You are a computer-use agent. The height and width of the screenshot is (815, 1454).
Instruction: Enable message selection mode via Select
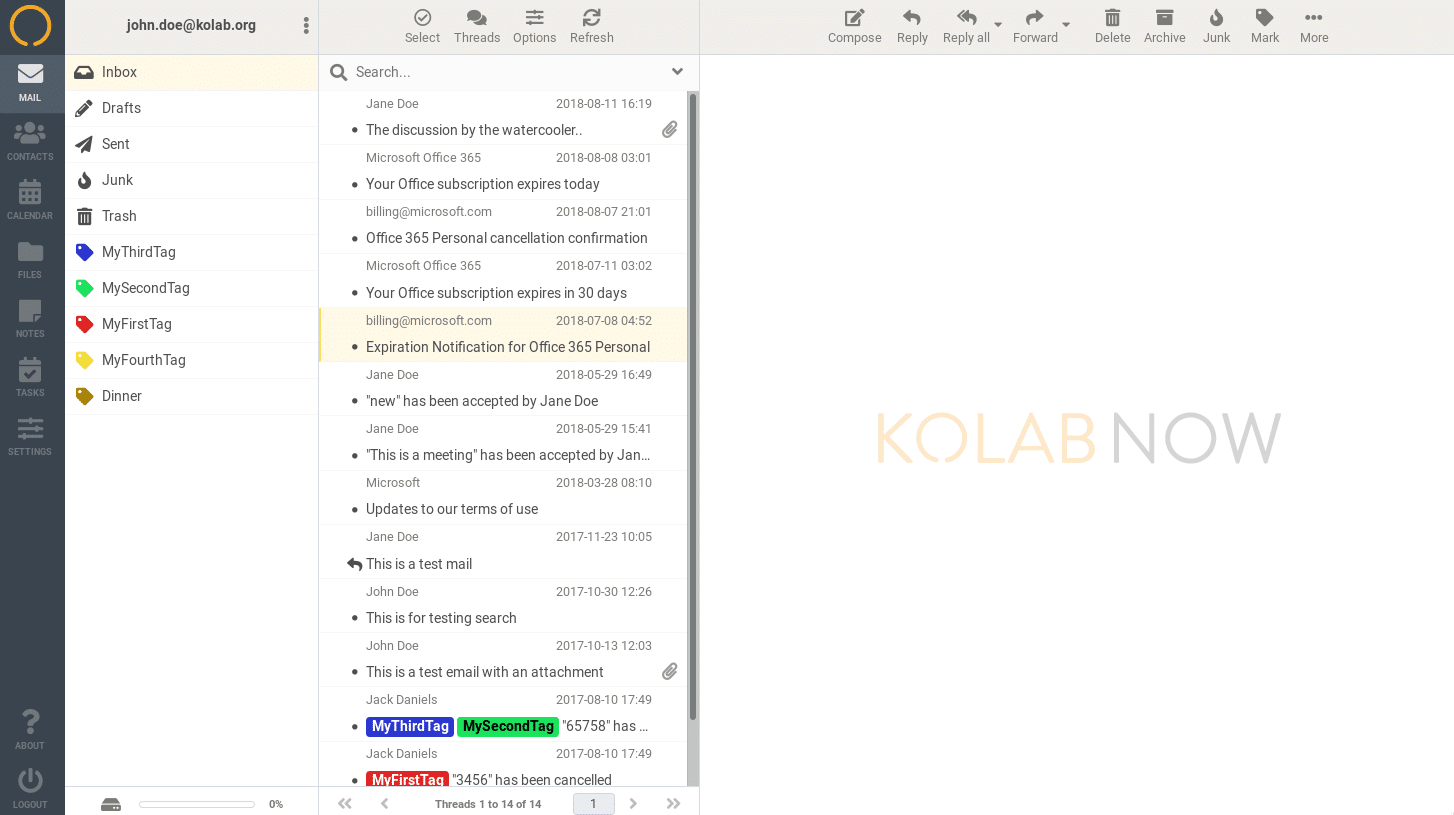422,26
